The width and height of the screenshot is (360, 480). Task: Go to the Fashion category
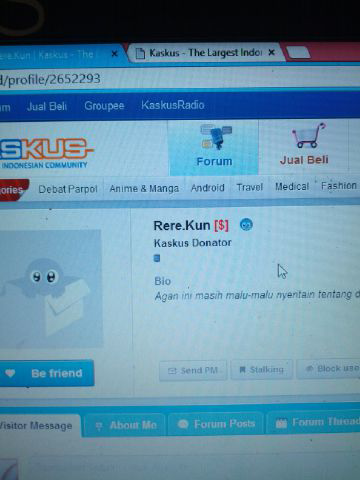click(339, 185)
